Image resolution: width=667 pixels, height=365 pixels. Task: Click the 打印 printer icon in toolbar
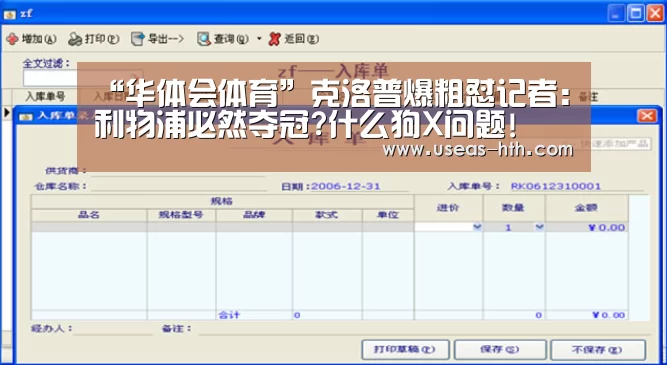pyautogui.click(x=75, y=39)
